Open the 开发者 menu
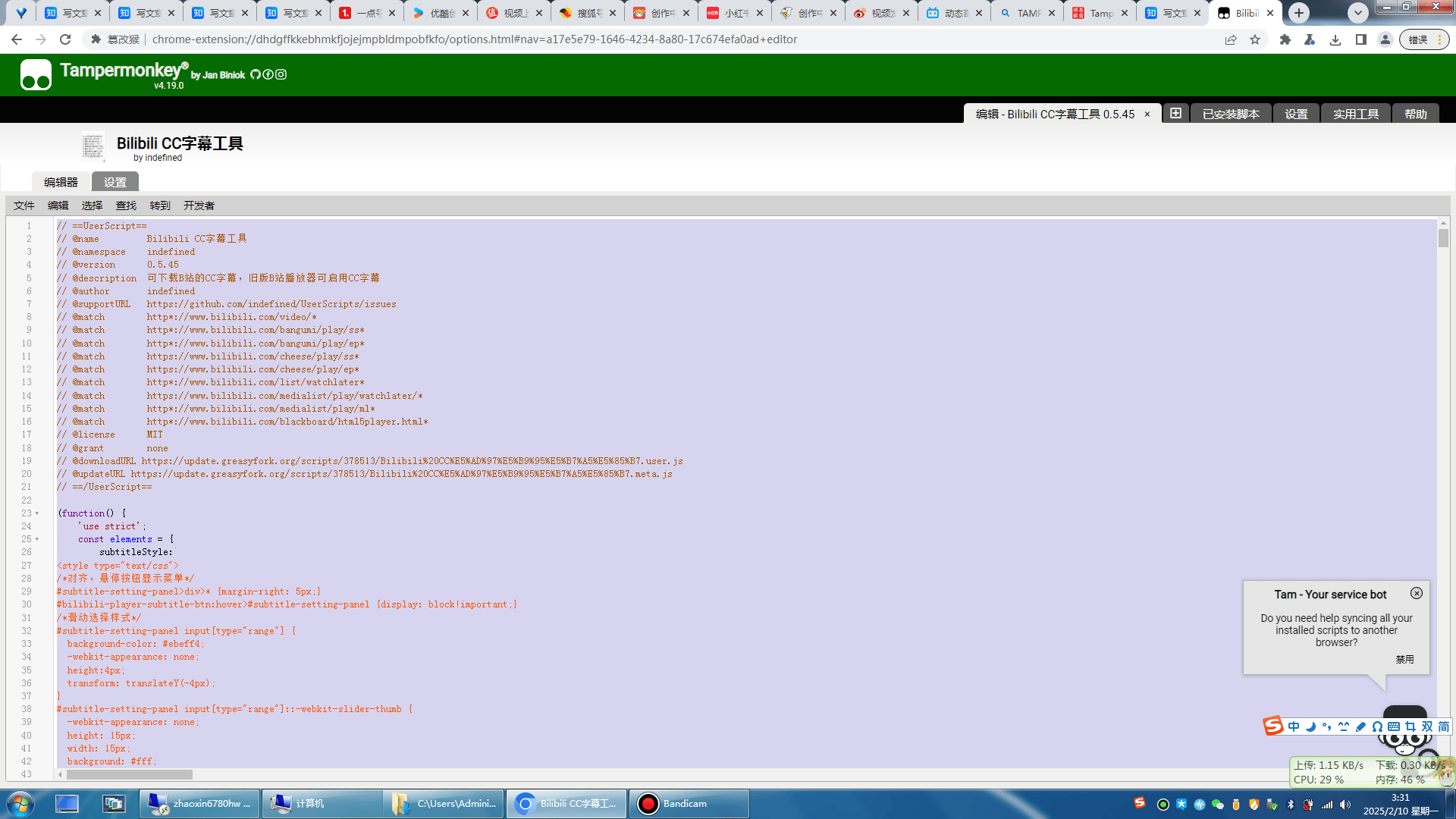 (x=199, y=206)
